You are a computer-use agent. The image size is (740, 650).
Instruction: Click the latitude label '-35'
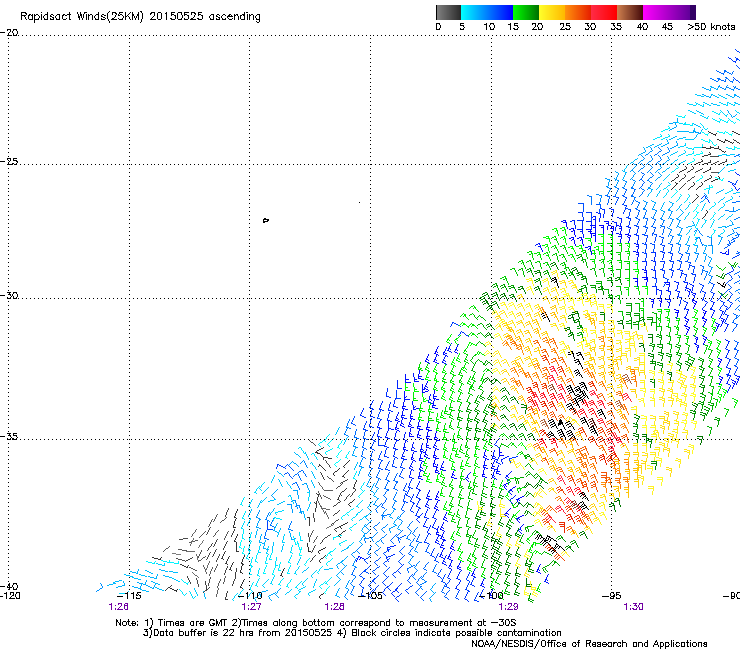coord(9,437)
